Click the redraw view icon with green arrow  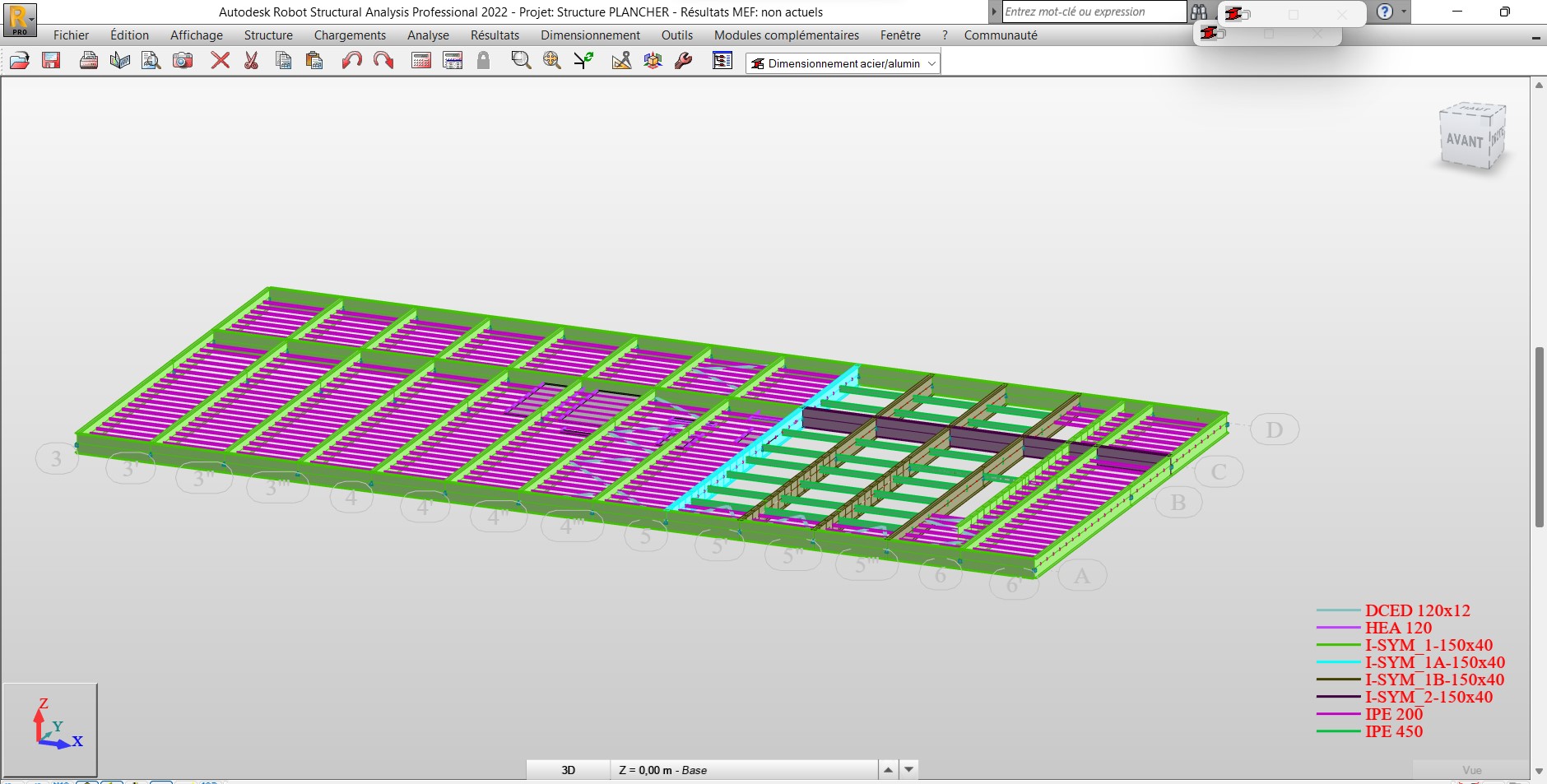coord(583,61)
